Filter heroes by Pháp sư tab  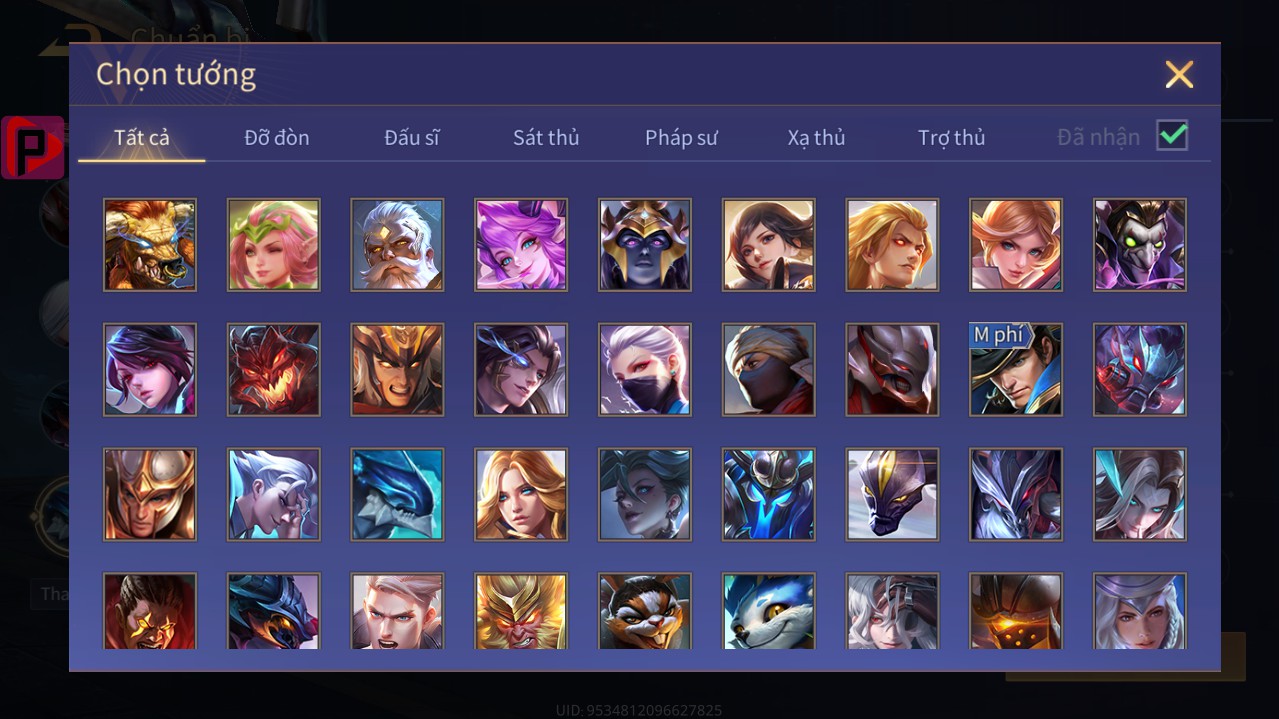click(x=681, y=138)
